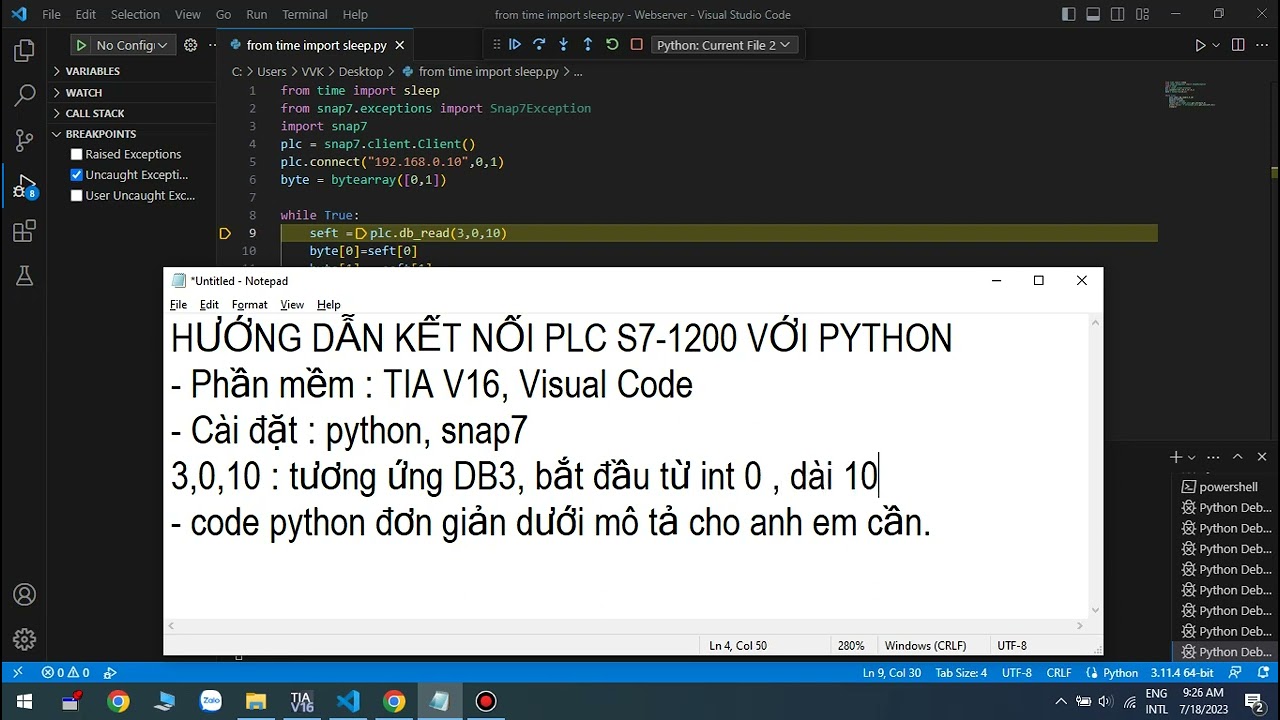Click Notepad horizontal scrollbar right arrow

[x=1080, y=626]
